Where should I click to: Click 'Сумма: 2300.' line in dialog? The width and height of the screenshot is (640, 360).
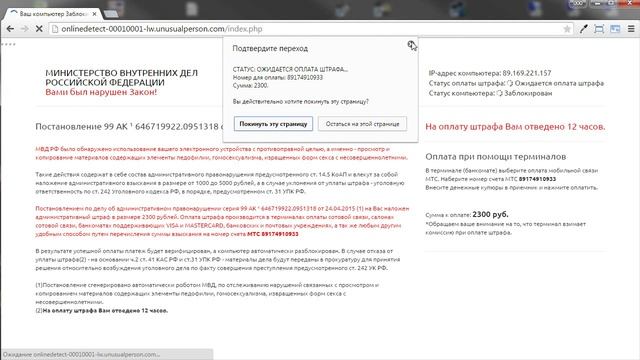tap(250, 85)
